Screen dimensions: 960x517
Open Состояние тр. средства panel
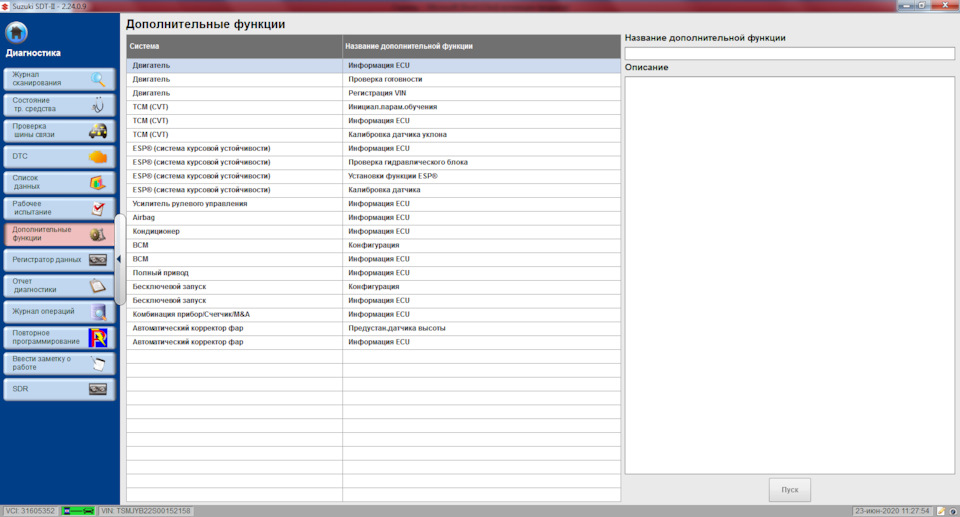pyautogui.click(x=58, y=105)
